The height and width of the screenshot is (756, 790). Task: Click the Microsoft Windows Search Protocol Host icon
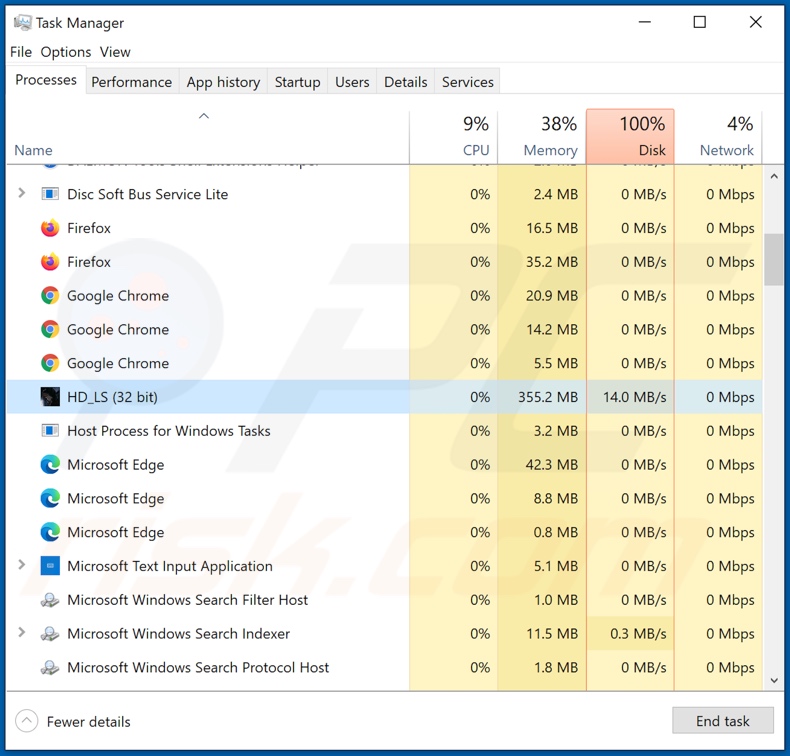click(x=50, y=667)
